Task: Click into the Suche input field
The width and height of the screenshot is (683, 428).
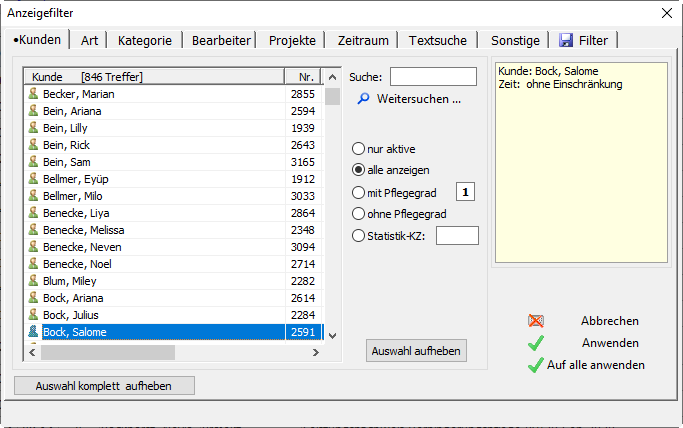Action: pyautogui.click(x=433, y=77)
